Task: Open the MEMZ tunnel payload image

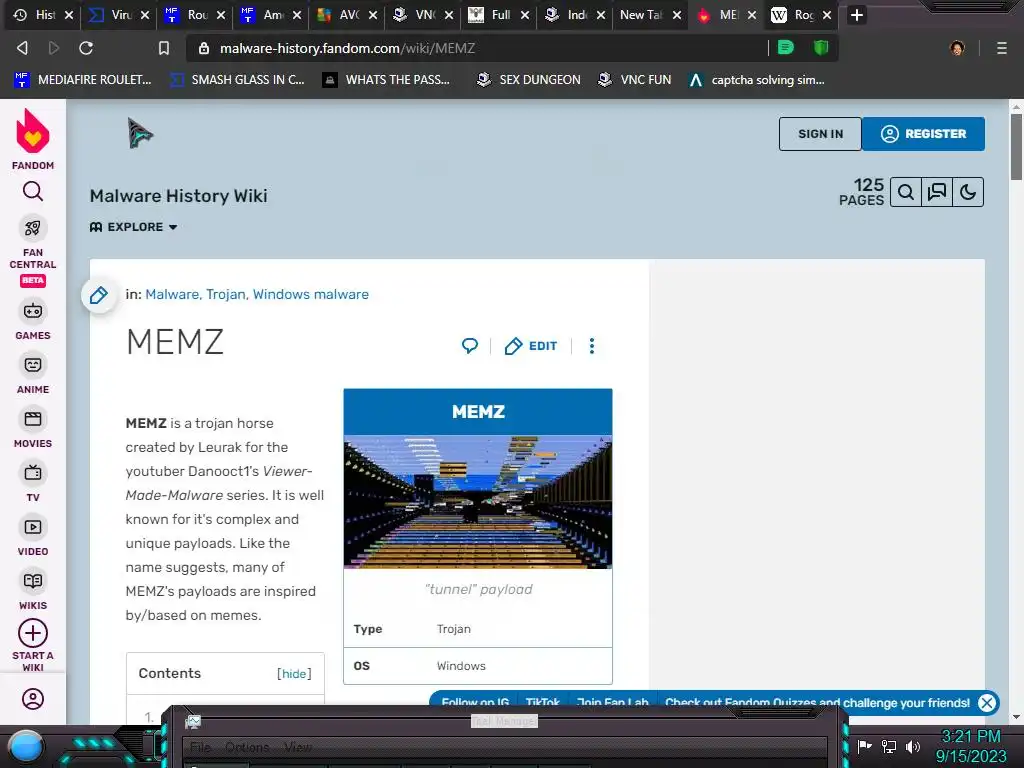Action: (x=478, y=502)
